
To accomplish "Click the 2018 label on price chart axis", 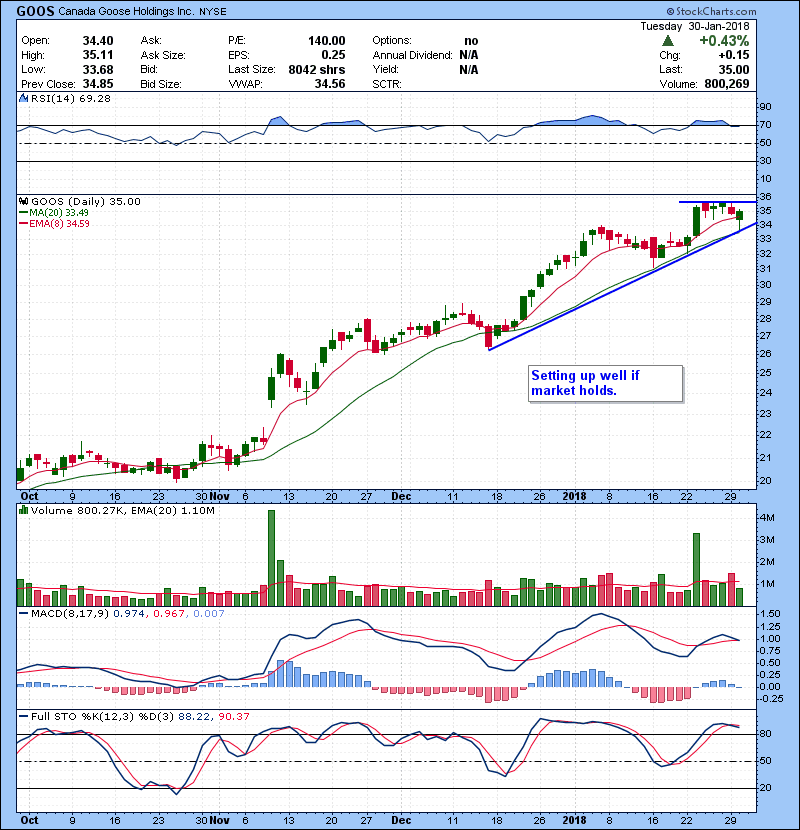I will [574, 496].
